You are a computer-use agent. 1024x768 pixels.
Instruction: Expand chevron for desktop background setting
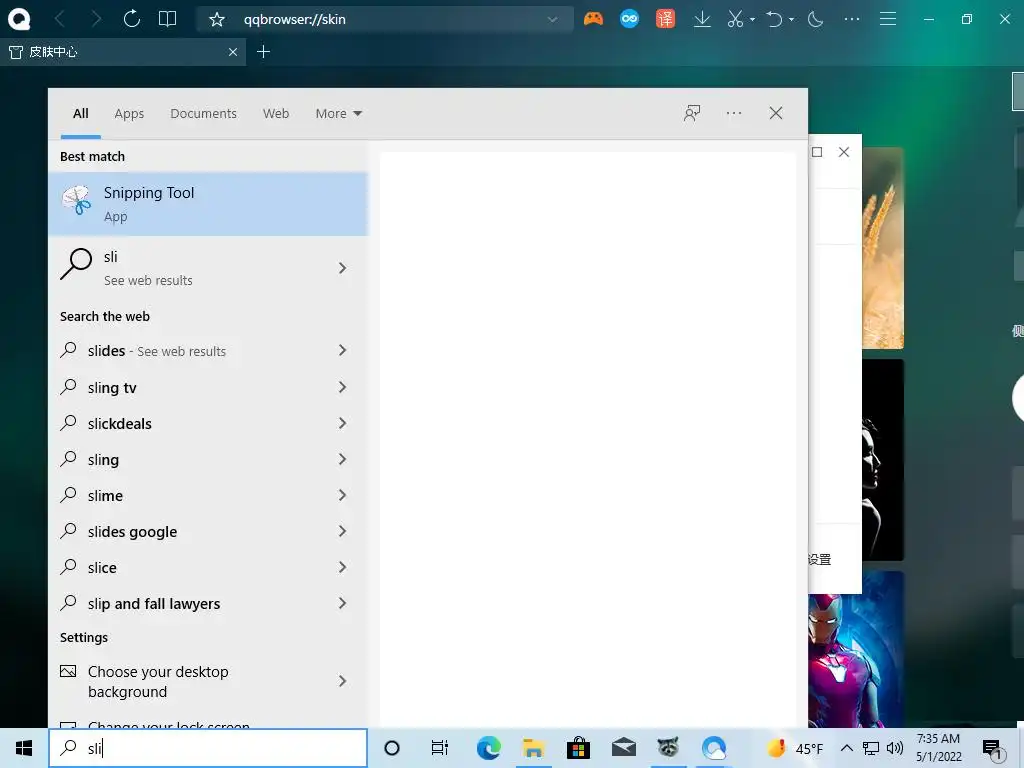click(x=342, y=681)
